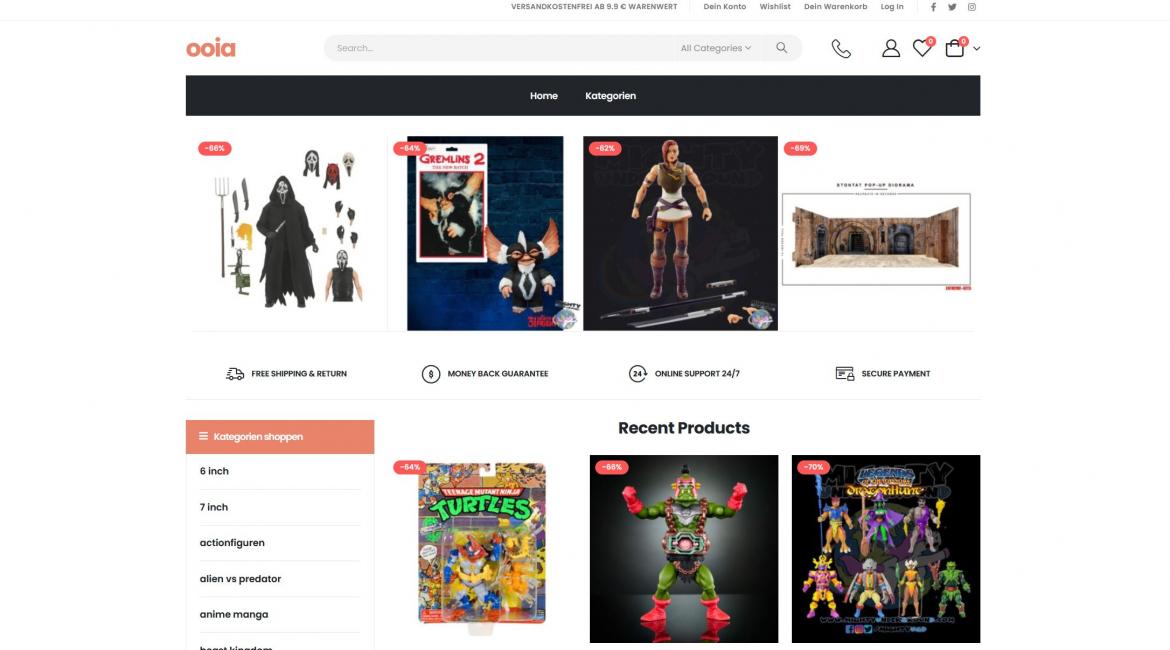Select the anime manga category
This screenshot has height=650, width=1170.
point(234,614)
